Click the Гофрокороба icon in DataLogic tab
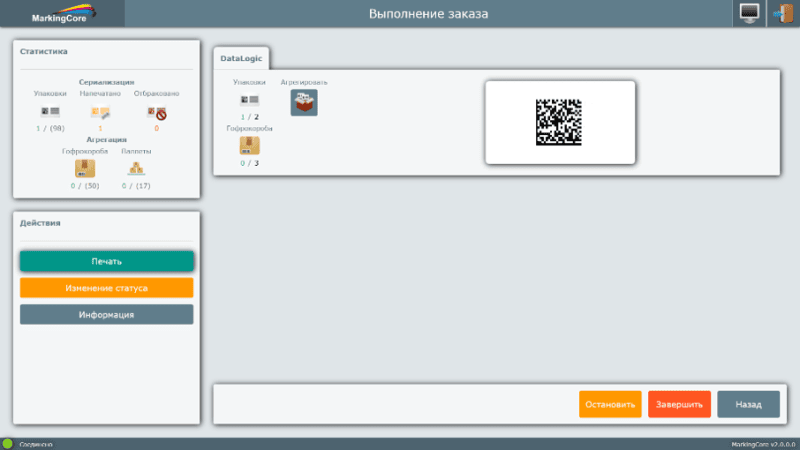 pyautogui.click(x=249, y=146)
